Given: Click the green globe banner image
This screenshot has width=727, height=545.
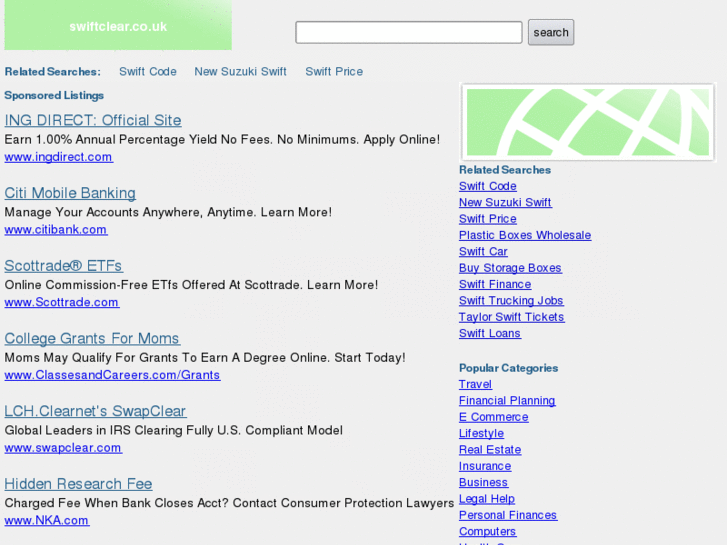Looking at the screenshot, I should 587,122.
